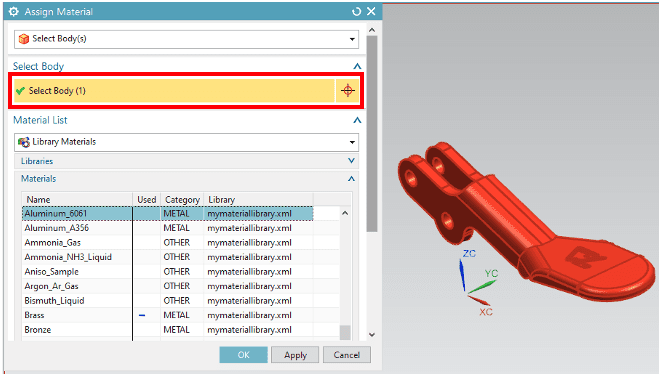The width and height of the screenshot is (663, 379).
Task: Collapse the Material List section
Action: [357, 121]
